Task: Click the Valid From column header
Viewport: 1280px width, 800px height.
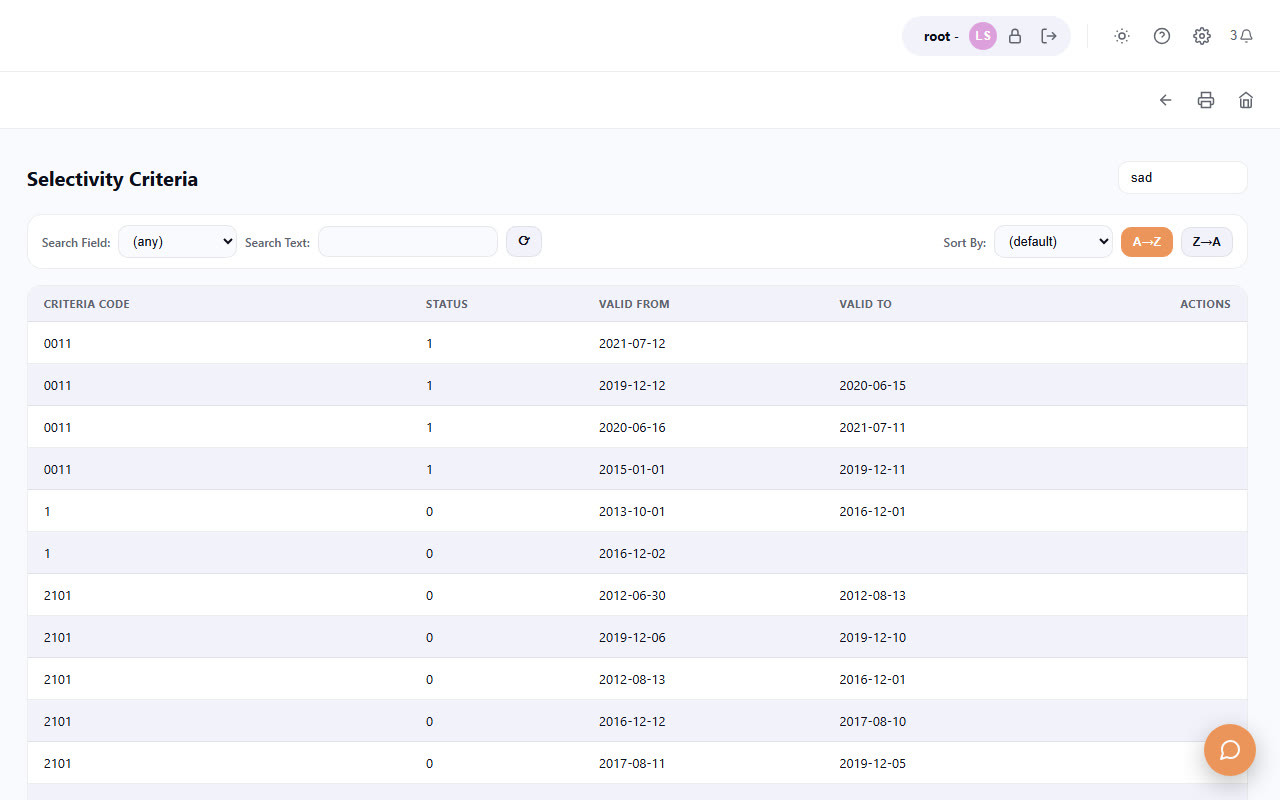Action: 634,304
